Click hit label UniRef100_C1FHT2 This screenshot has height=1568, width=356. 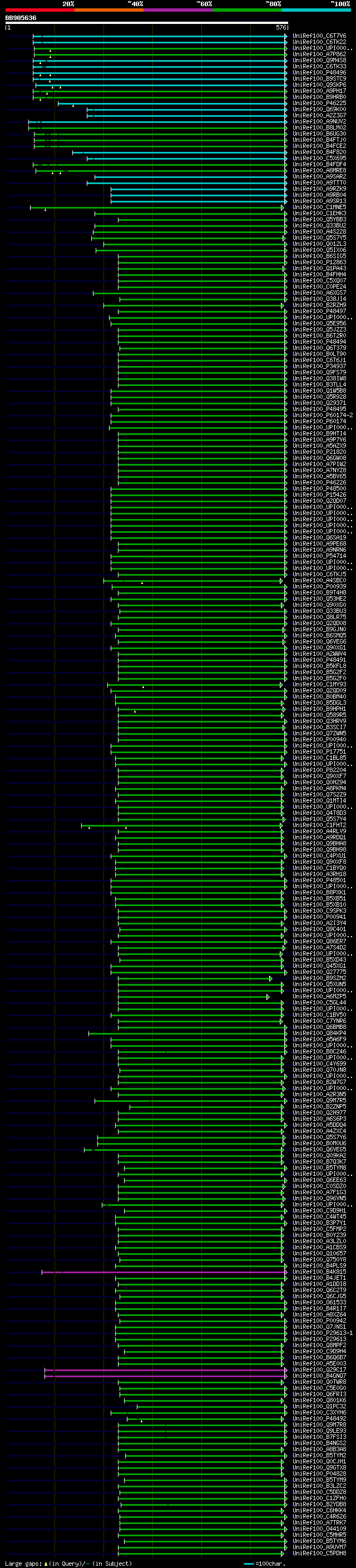click(x=319, y=825)
